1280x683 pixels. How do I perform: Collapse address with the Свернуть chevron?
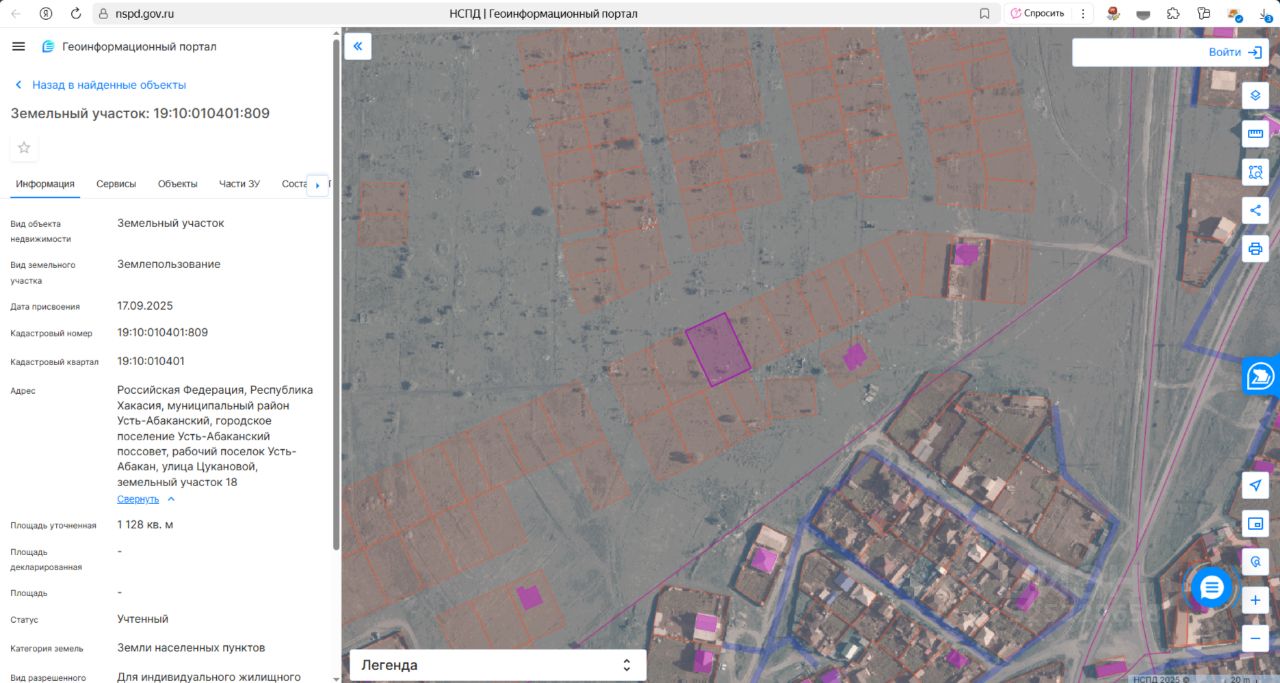coord(171,499)
